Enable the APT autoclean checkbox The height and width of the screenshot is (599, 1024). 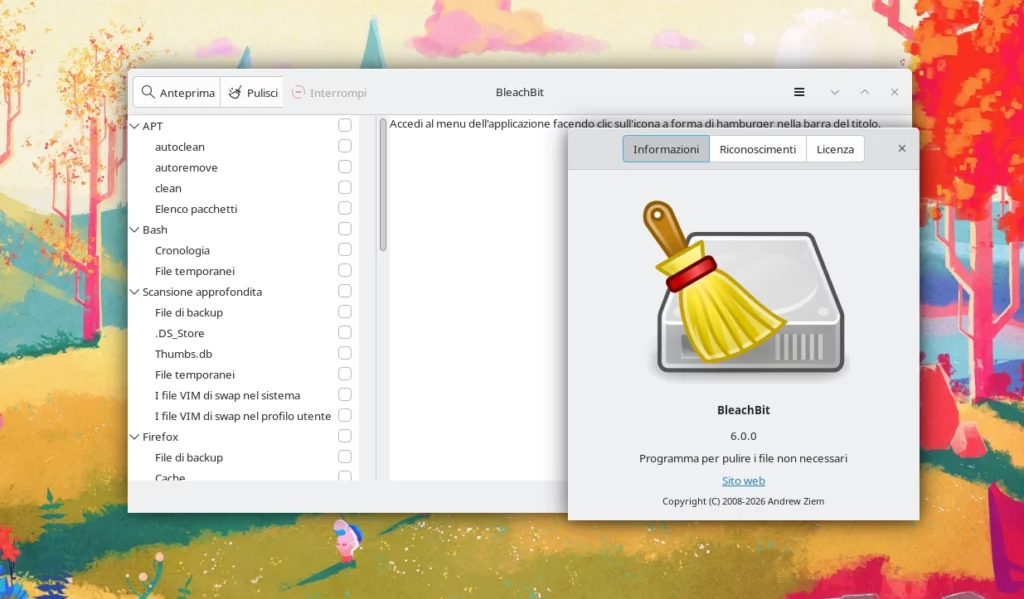pos(345,146)
